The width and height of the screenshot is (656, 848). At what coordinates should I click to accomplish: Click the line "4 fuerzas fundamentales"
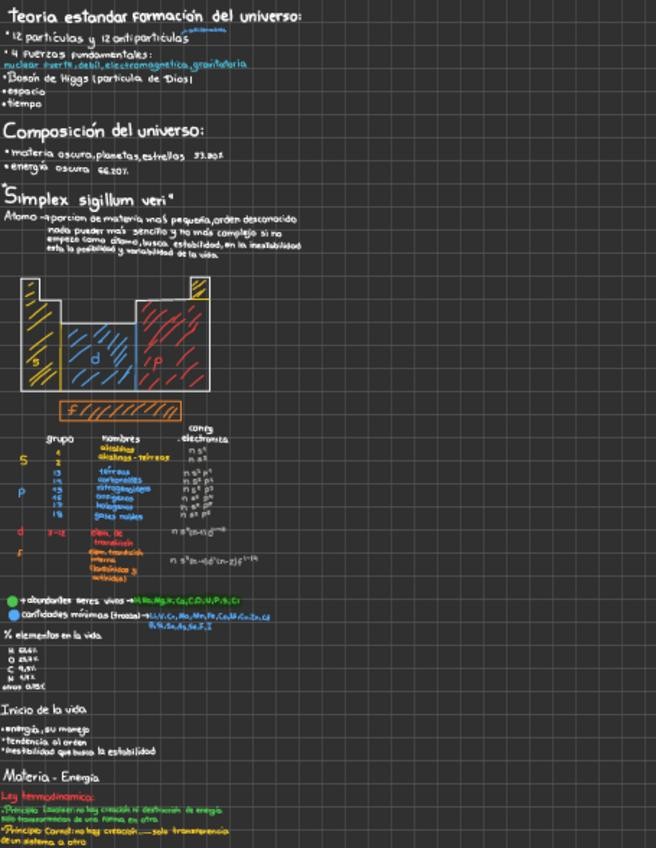(x=78, y=55)
